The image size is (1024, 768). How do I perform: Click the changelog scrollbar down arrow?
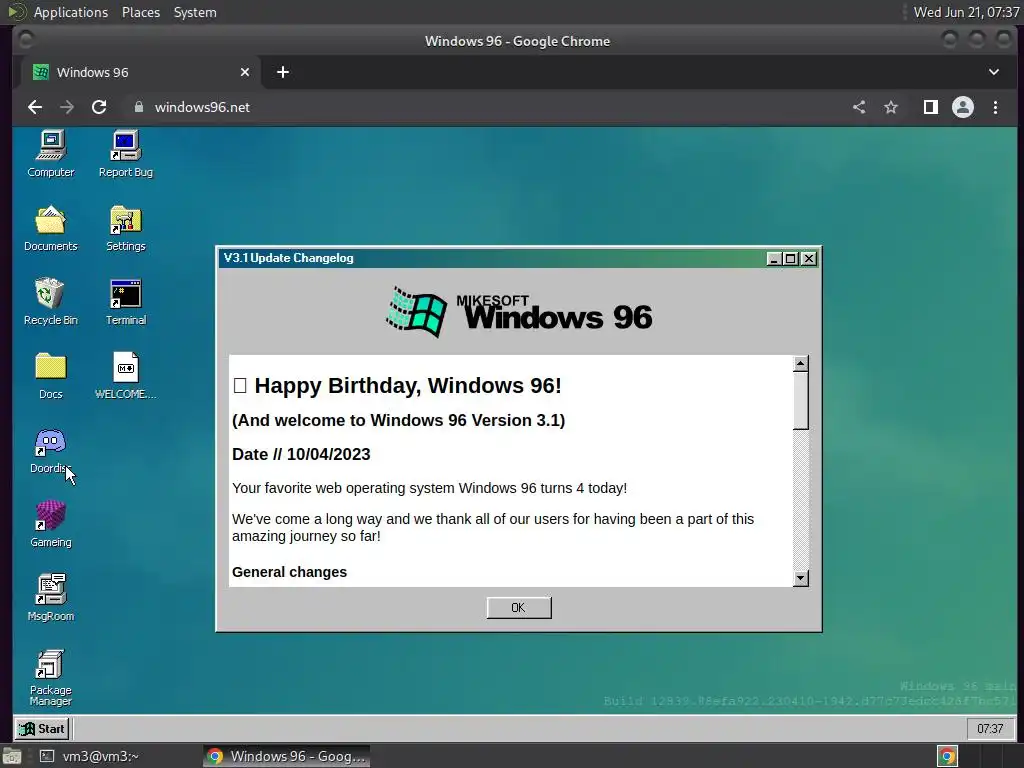(x=801, y=578)
